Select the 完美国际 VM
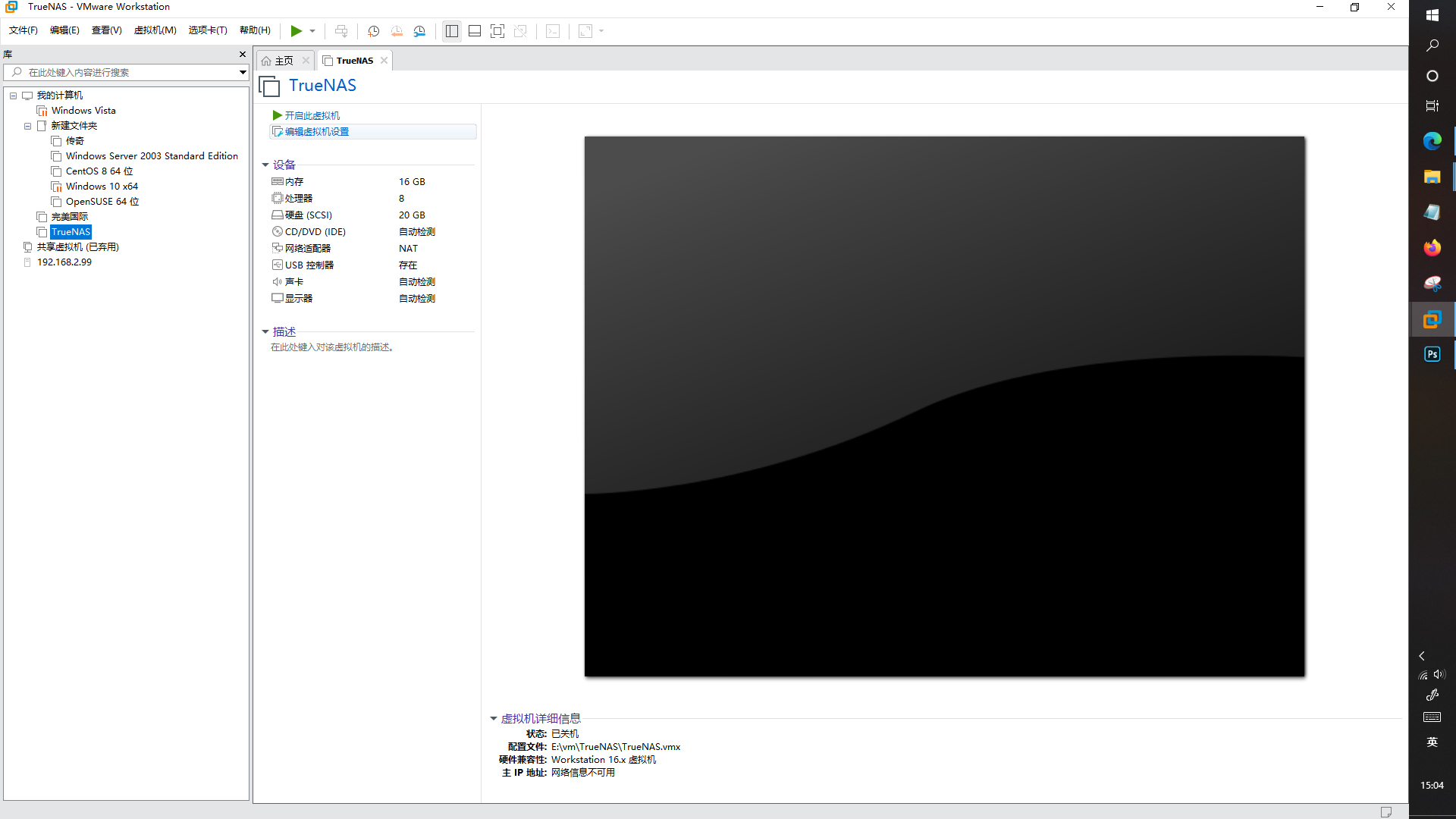This screenshot has height=819, width=1456. (70, 217)
